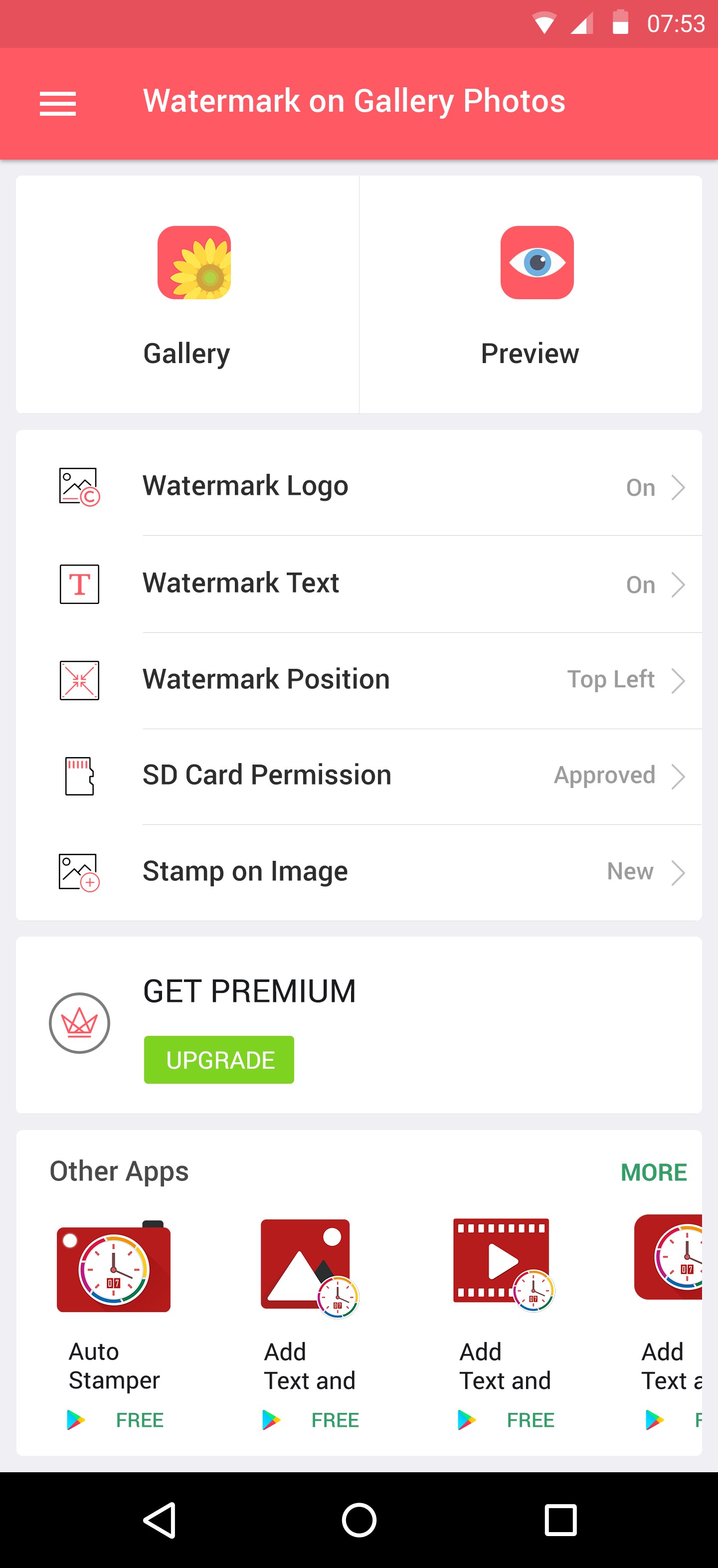
Task: Tap the sunflower Gallery icon
Action: pos(194,262)
